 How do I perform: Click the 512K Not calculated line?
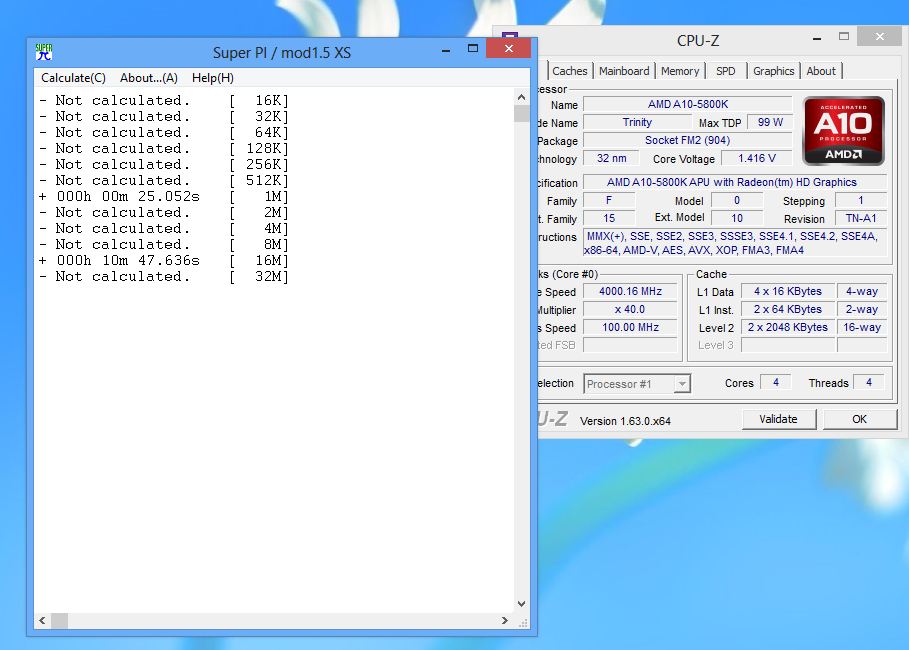click(164, 180)
